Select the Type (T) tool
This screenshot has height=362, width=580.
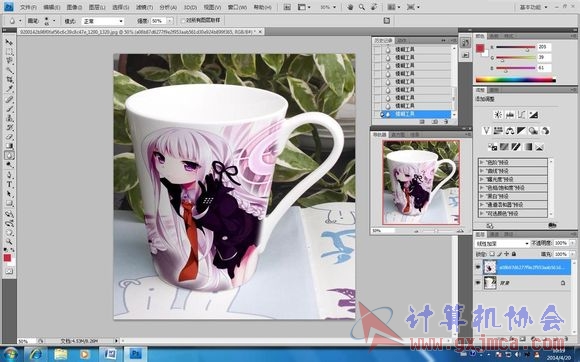(x=9, y=185)
